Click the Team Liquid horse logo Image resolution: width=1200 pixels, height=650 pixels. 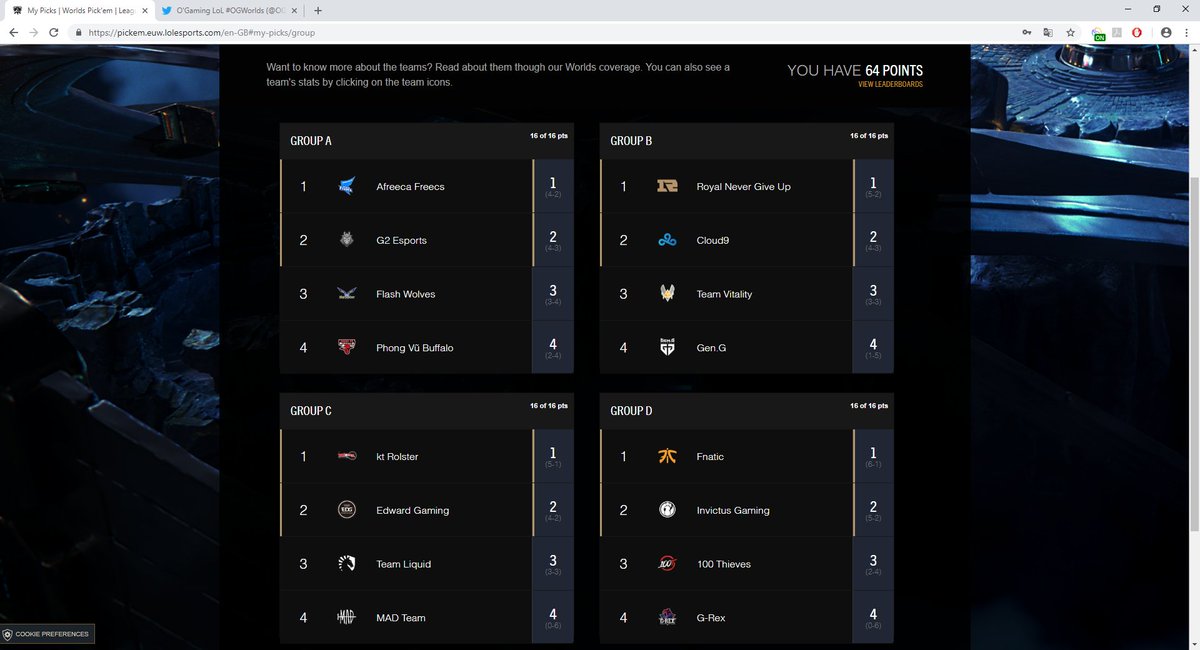347,564
